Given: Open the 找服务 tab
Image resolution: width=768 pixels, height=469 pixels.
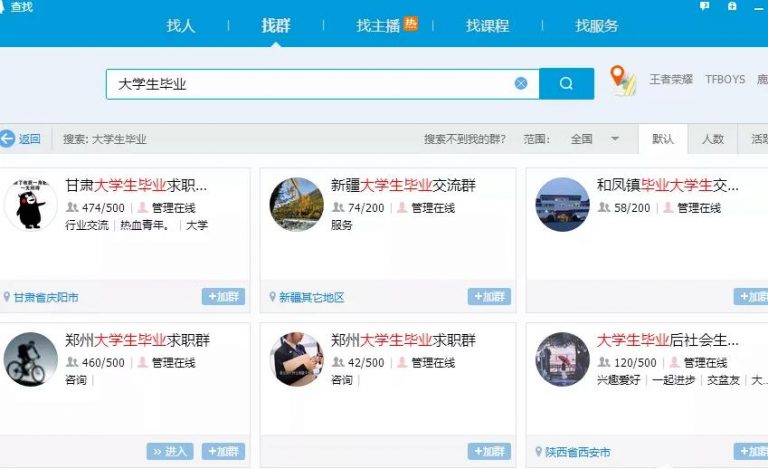Looking at the screenshot, I should [x=597, y=26].
